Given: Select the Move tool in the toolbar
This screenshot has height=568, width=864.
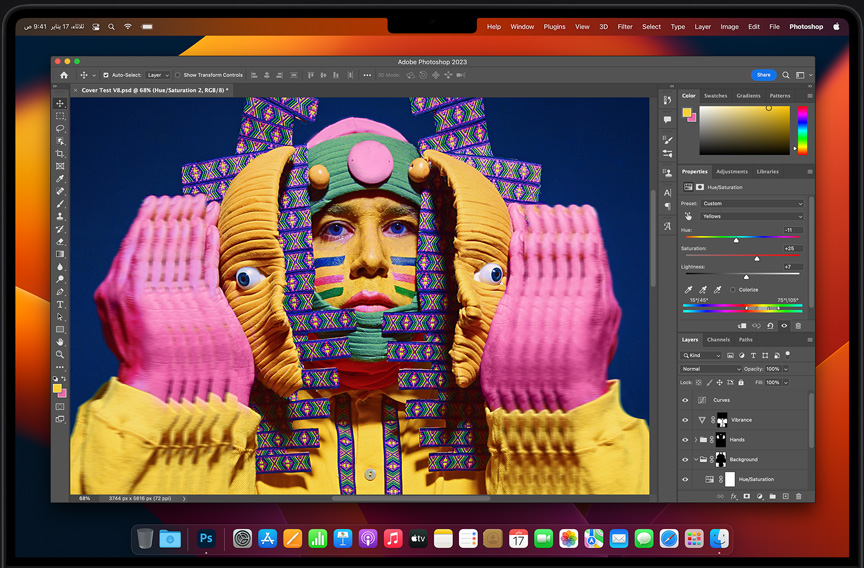Looking at the screenshot, I should point(60,104).
